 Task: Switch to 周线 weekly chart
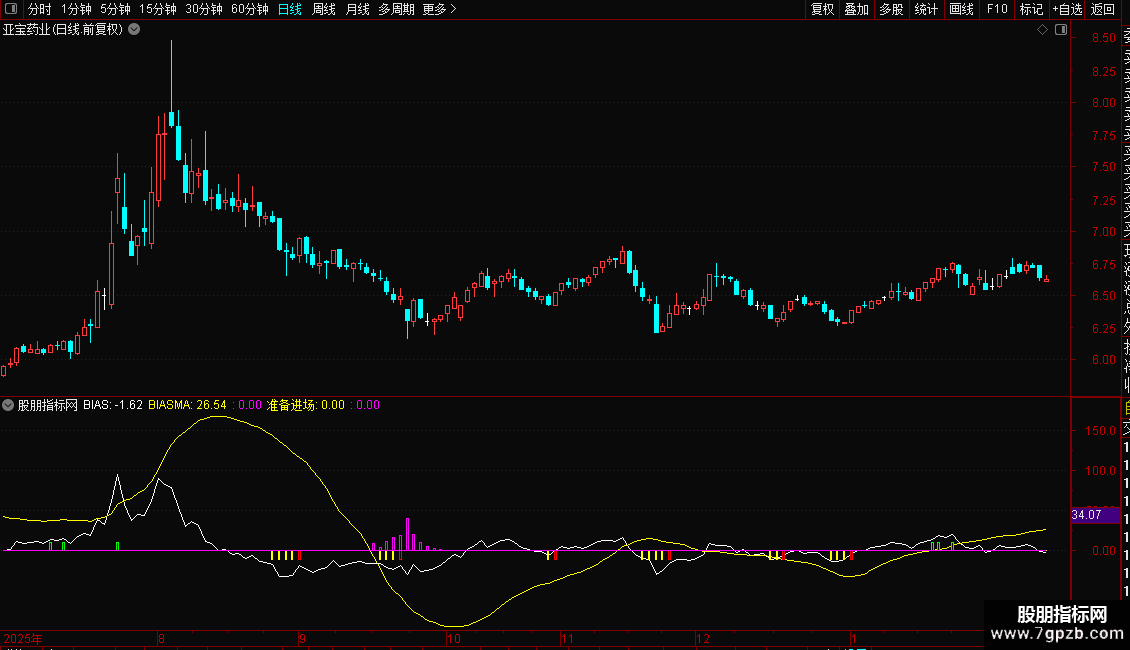[324, 9]
